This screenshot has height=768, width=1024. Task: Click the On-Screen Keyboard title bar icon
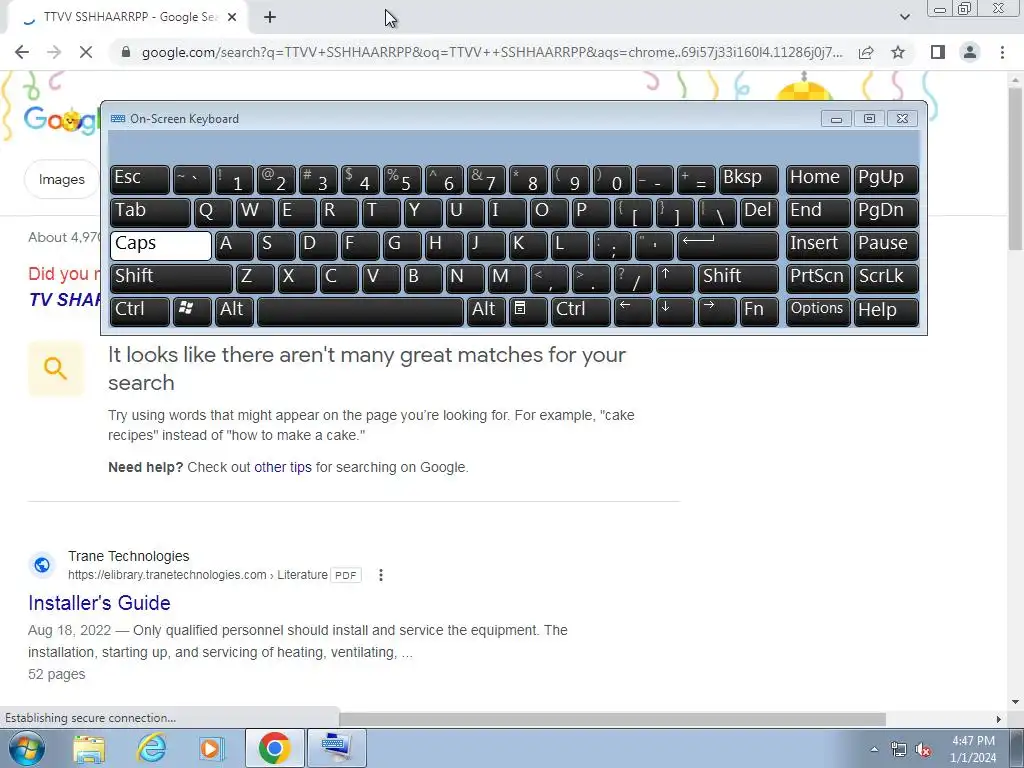118,119
